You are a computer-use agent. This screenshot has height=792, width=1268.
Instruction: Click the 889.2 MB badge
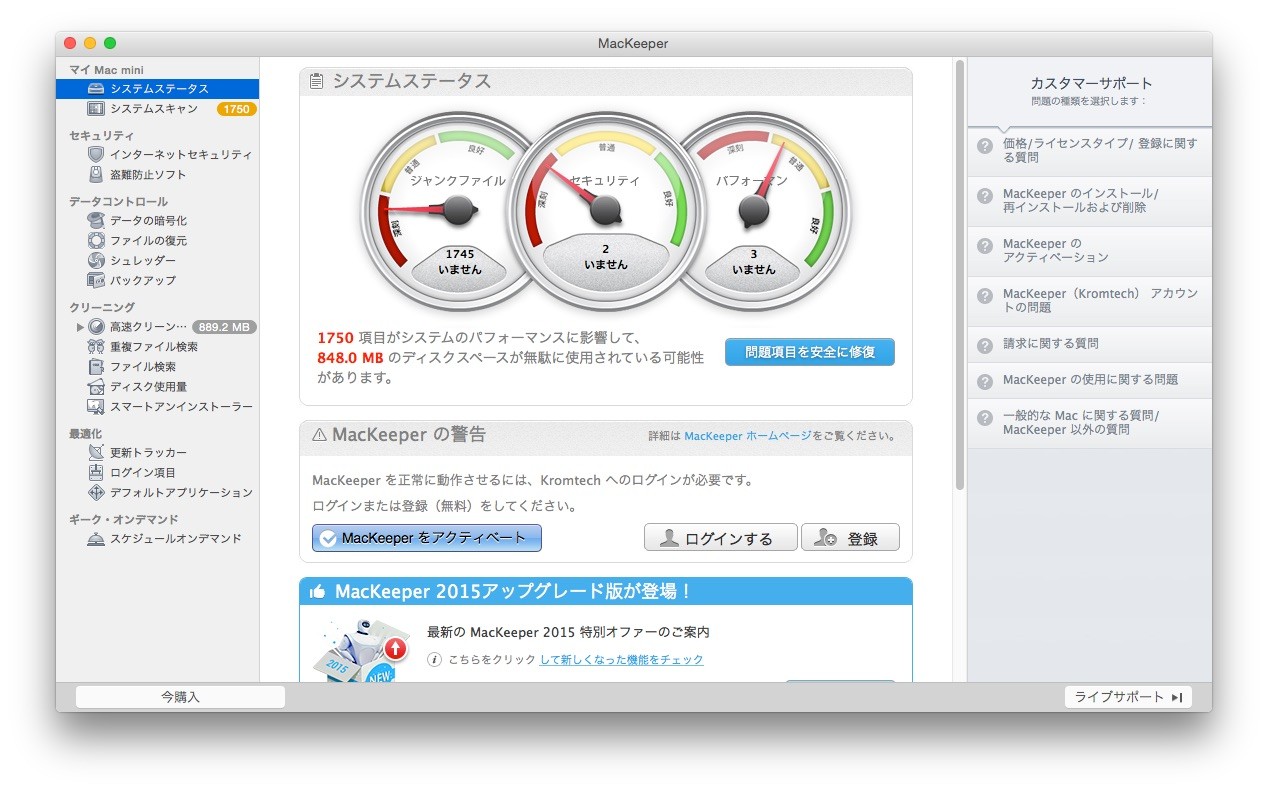tap(225, 327)
